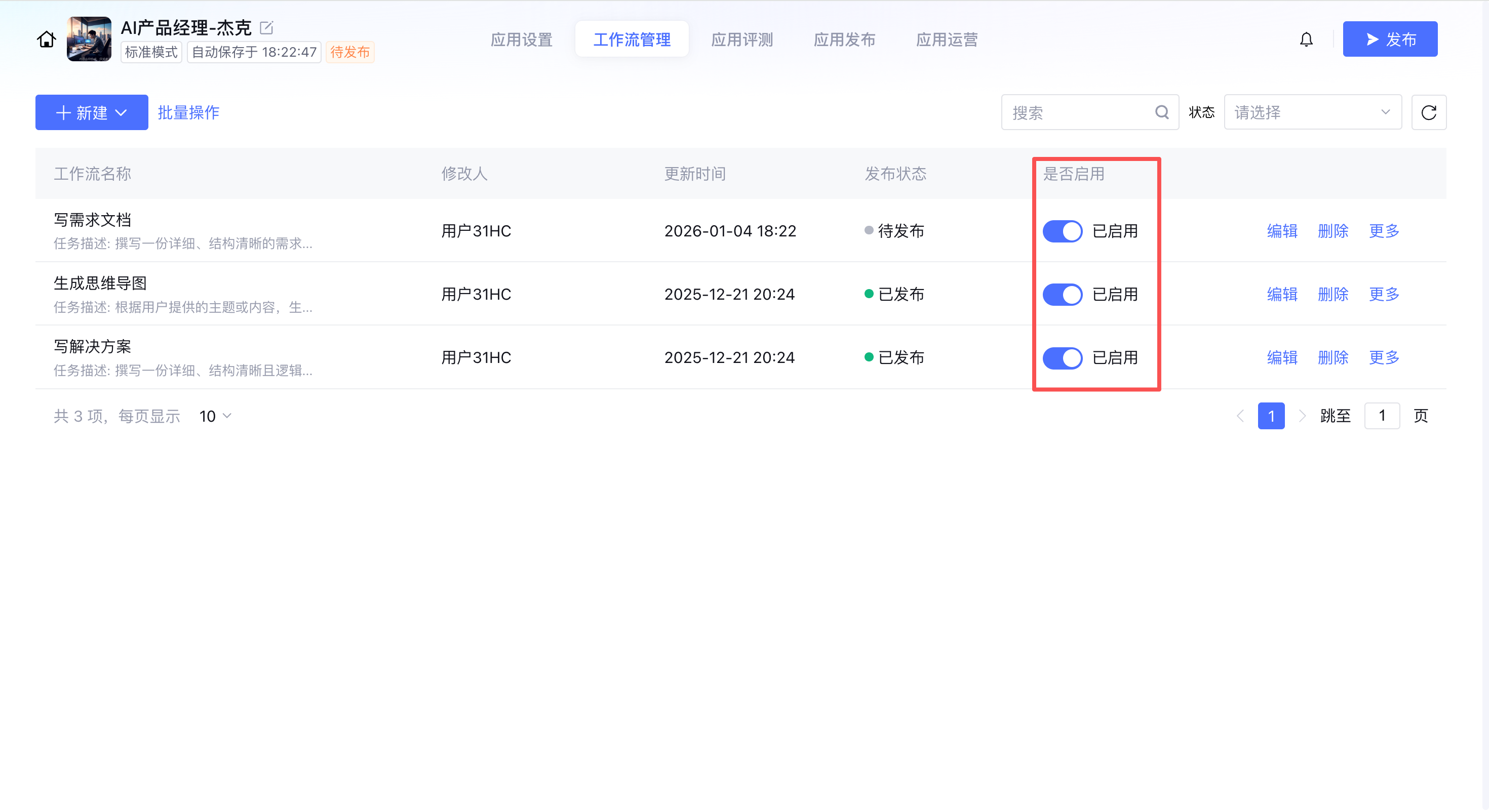
Task: Switch to 应用设置 tab
Action: coord(521,39)
